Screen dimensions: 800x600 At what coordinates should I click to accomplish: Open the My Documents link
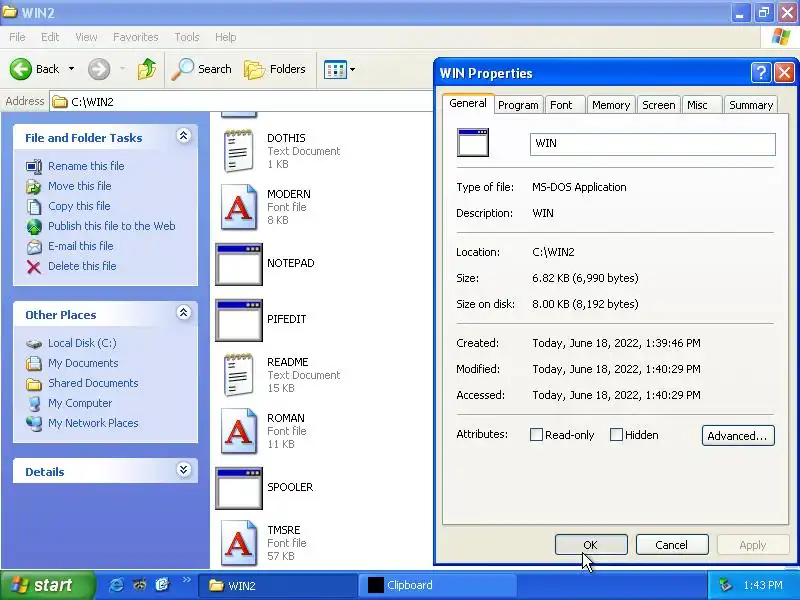[x=83, y=363]
